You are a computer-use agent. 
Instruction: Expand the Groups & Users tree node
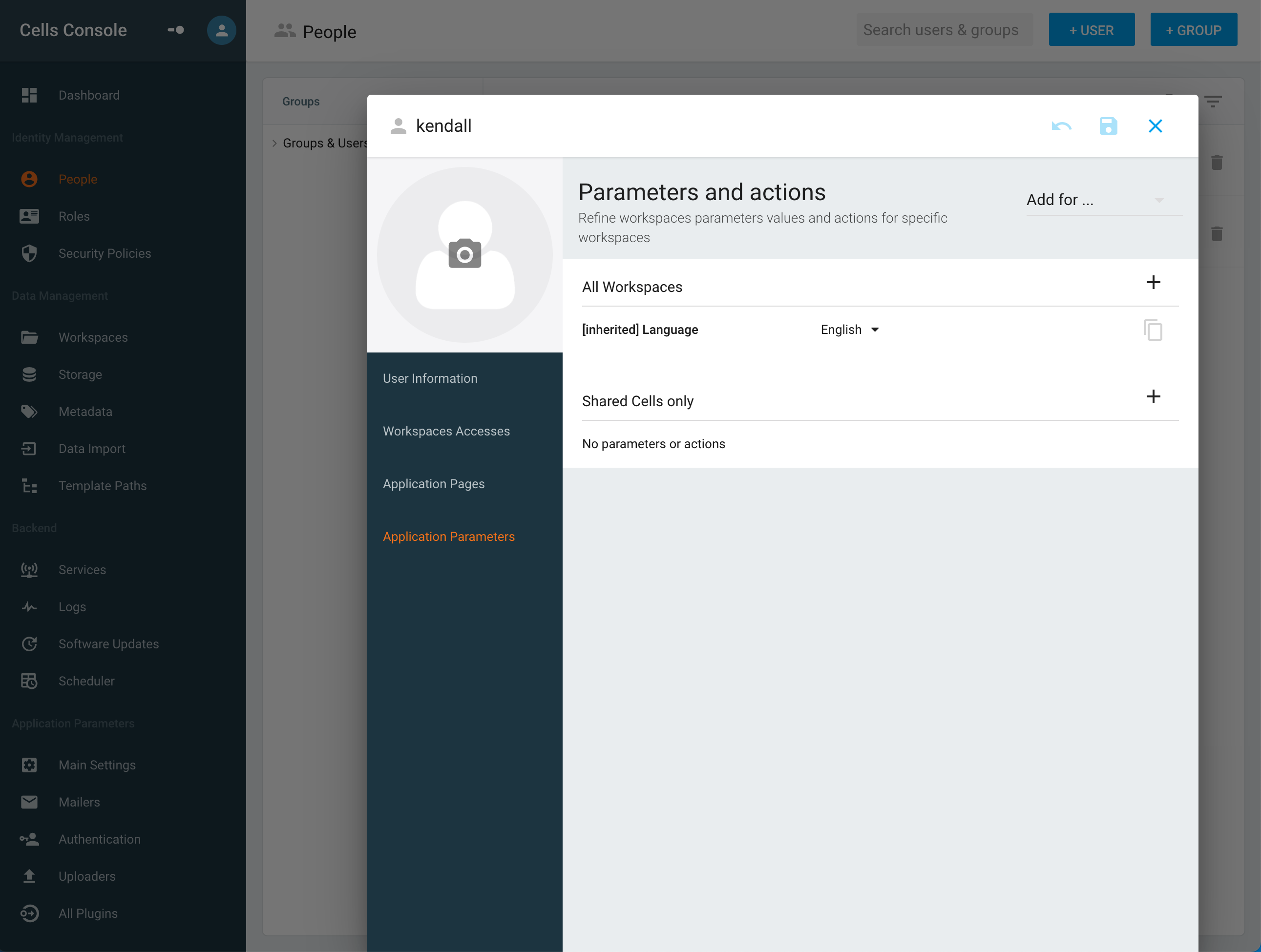274,144
